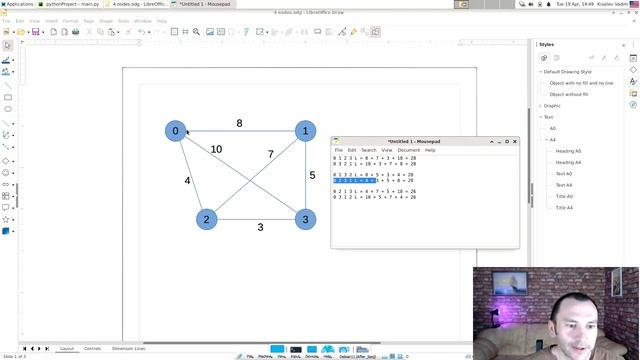Pick the Fill Color tool
This screenshot has width=640, height=360.
tap(6, 72)
